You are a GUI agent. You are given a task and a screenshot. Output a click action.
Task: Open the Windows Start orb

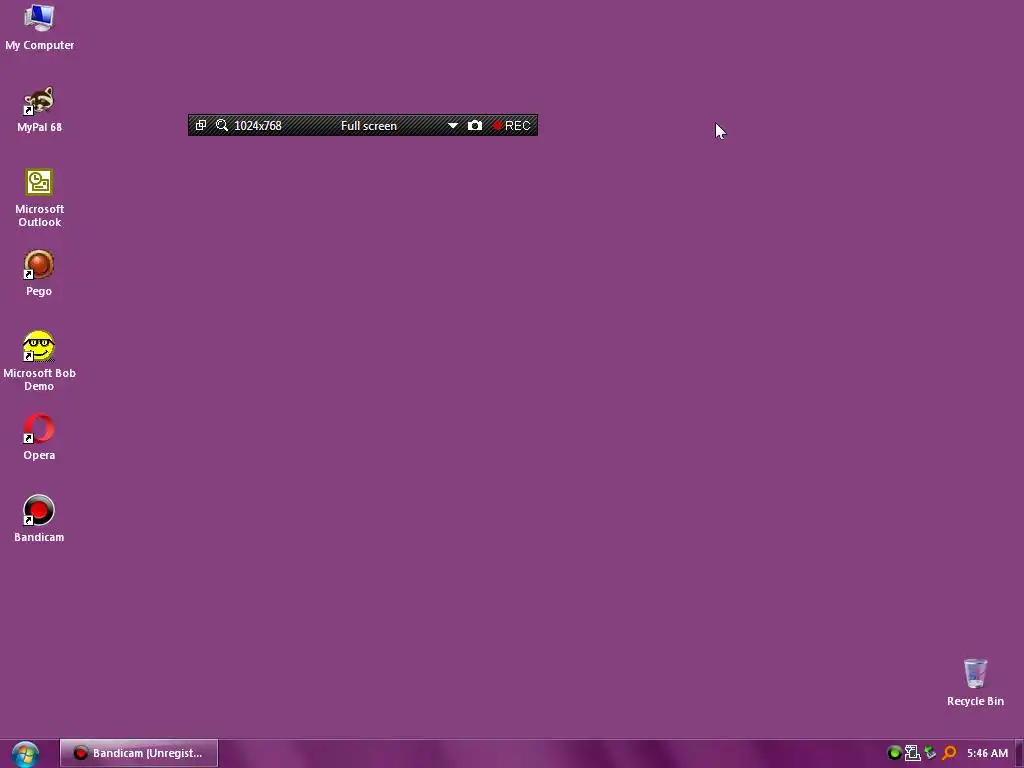(25, 754)
